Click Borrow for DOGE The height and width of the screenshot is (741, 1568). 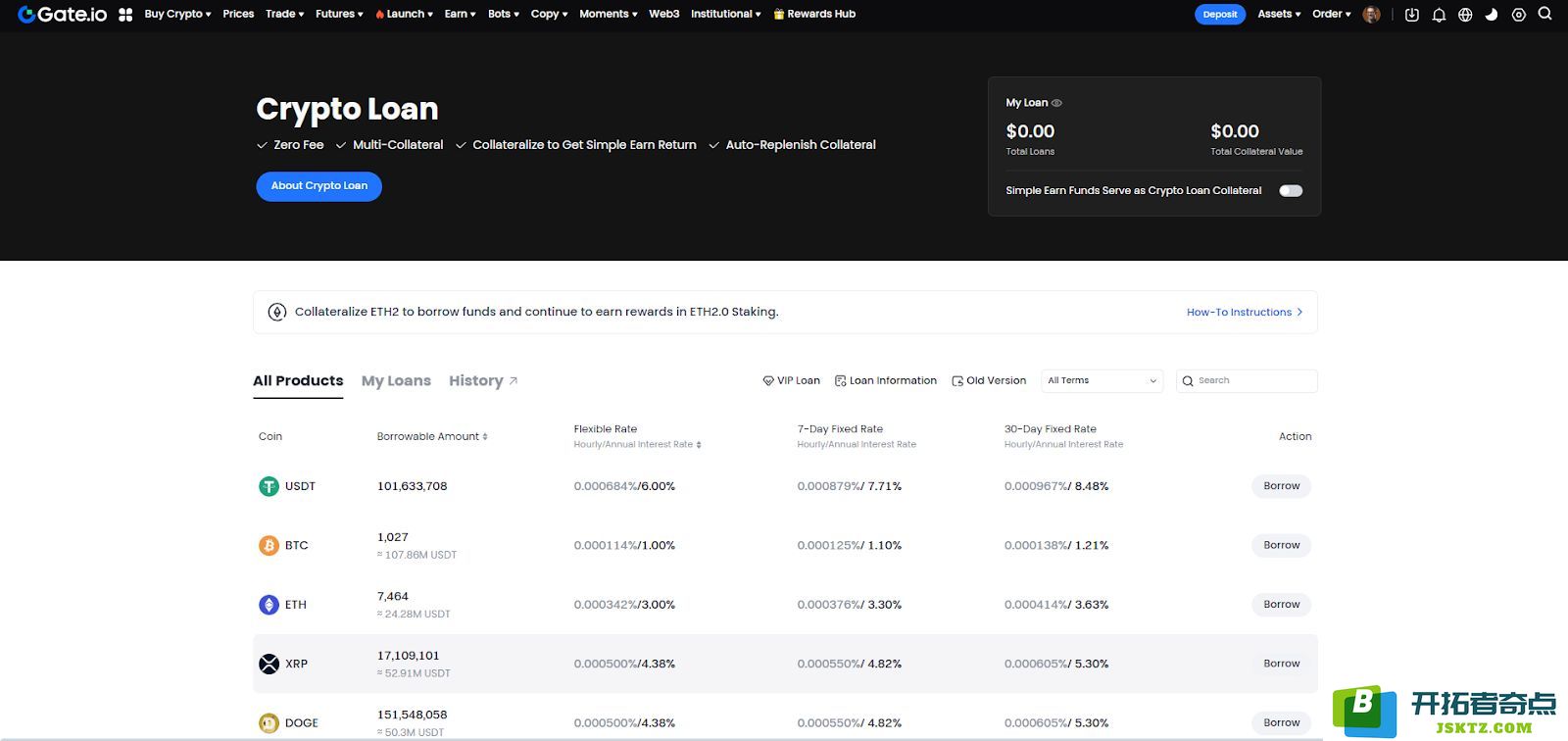pos(1281,722)
